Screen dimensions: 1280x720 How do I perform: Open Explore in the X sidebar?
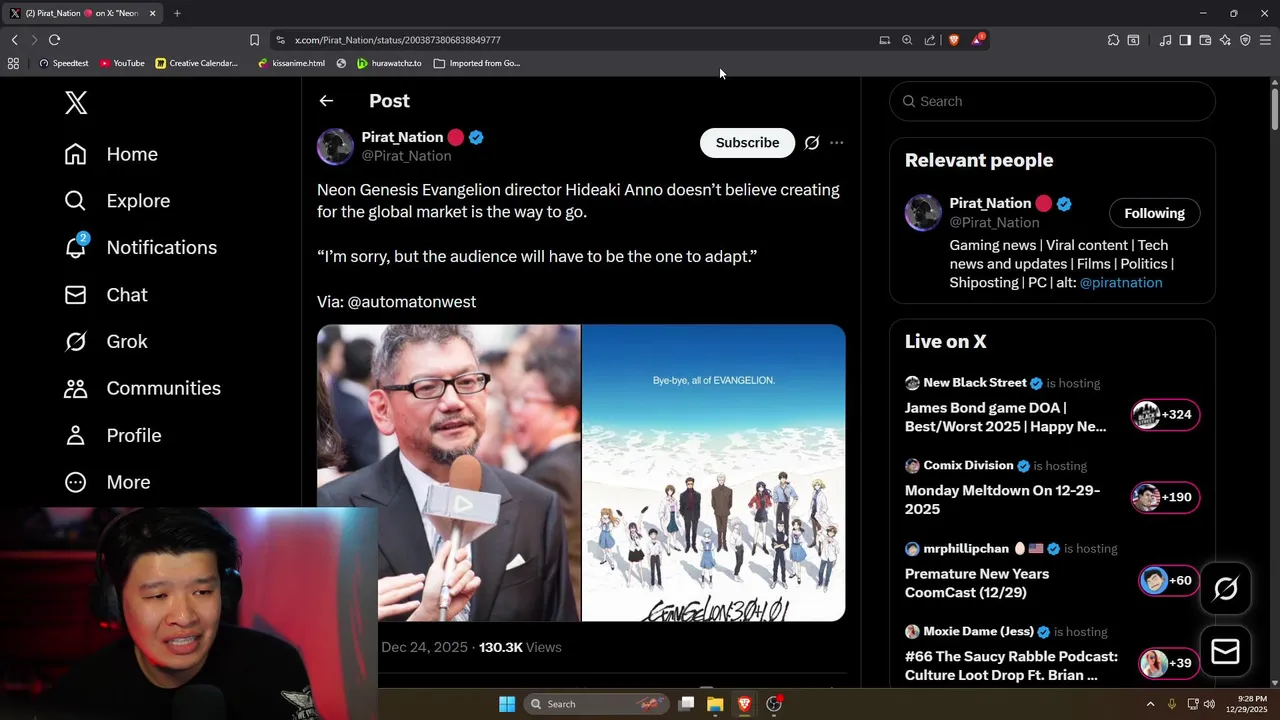pos(117,201)
